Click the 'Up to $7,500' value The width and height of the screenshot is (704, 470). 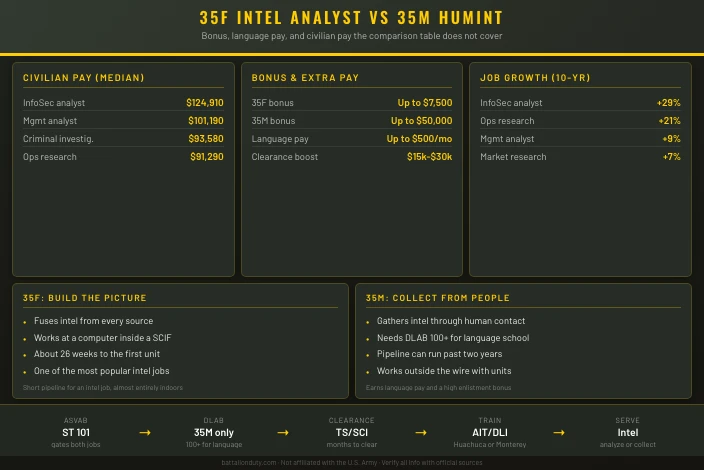pyautogui.click(x=425, y=103)
